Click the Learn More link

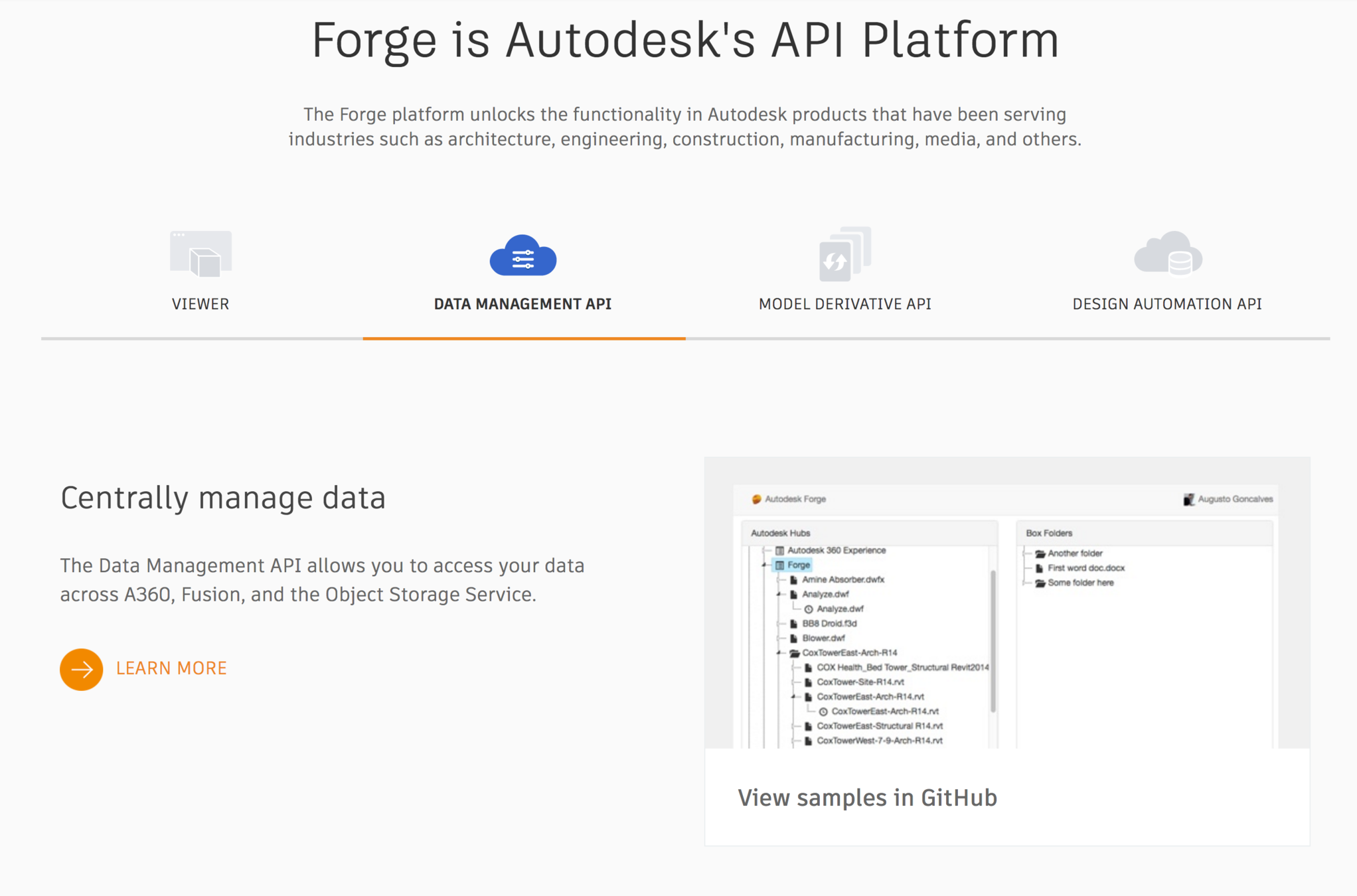(171, 668)
